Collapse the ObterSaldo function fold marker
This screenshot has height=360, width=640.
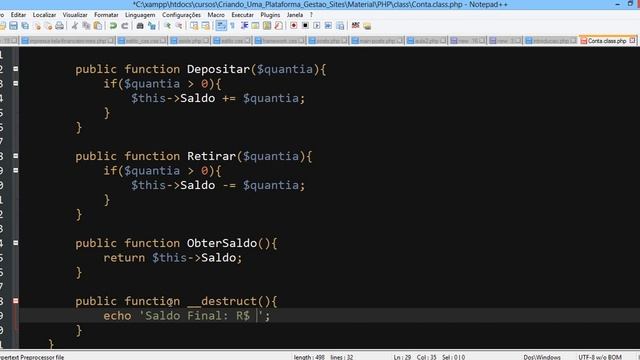[16, 243]
